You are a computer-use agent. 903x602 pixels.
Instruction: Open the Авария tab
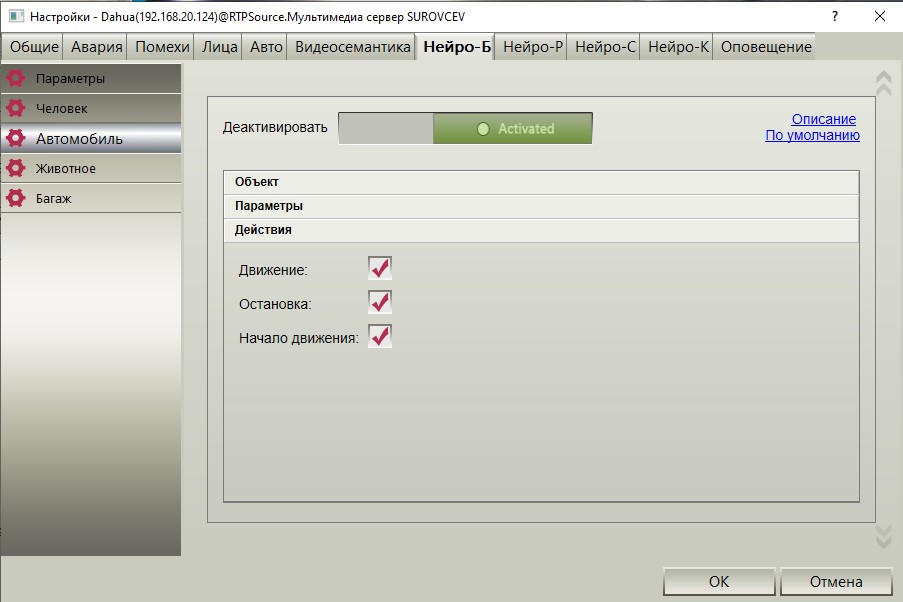[x=97, y=47]
